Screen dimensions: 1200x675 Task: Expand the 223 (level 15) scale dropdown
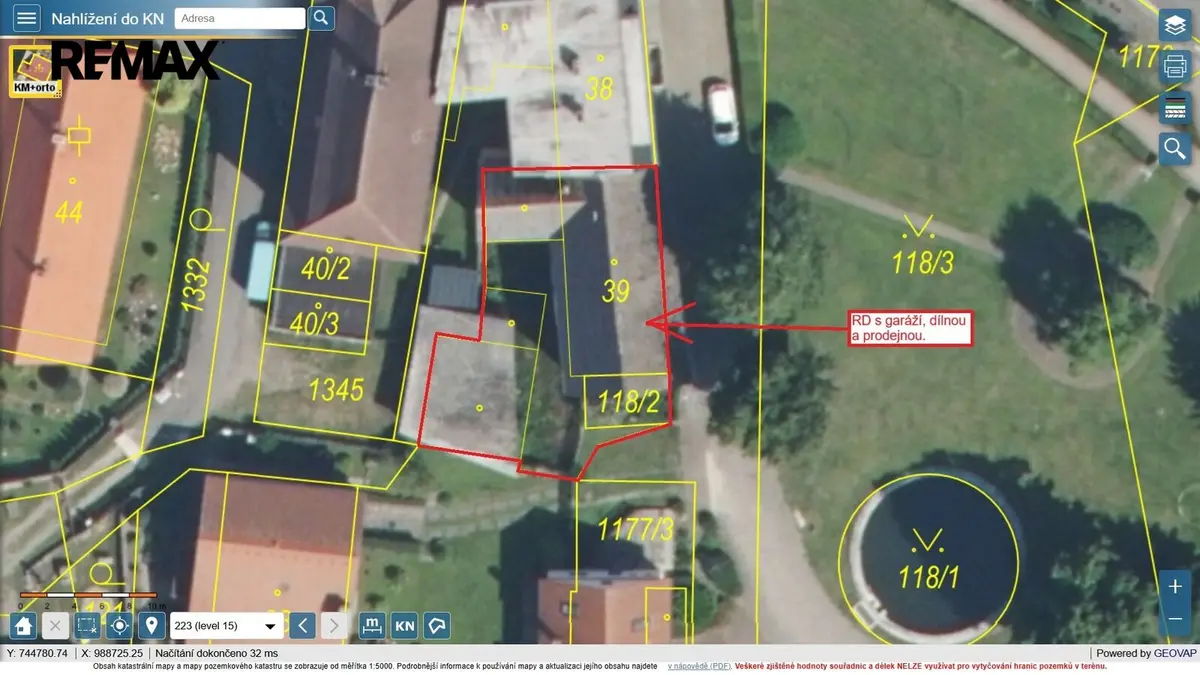[226, 626]
